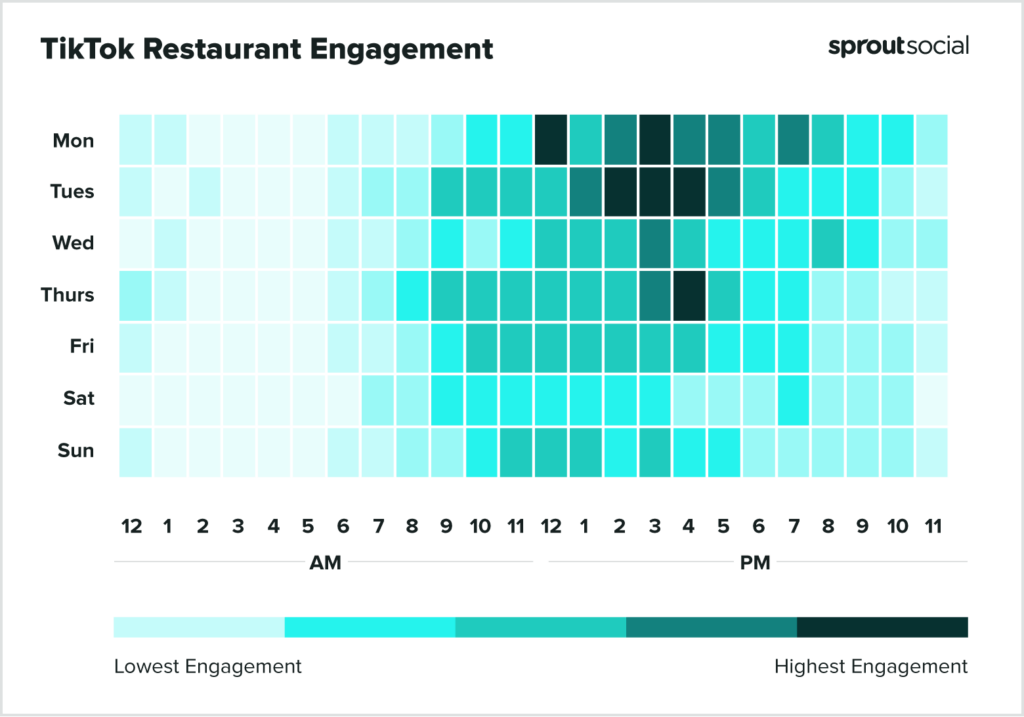Select the Sunday 11 AM heatmap cell
The width and height of the screenshot is (1024, 717).
coord(516,451)
